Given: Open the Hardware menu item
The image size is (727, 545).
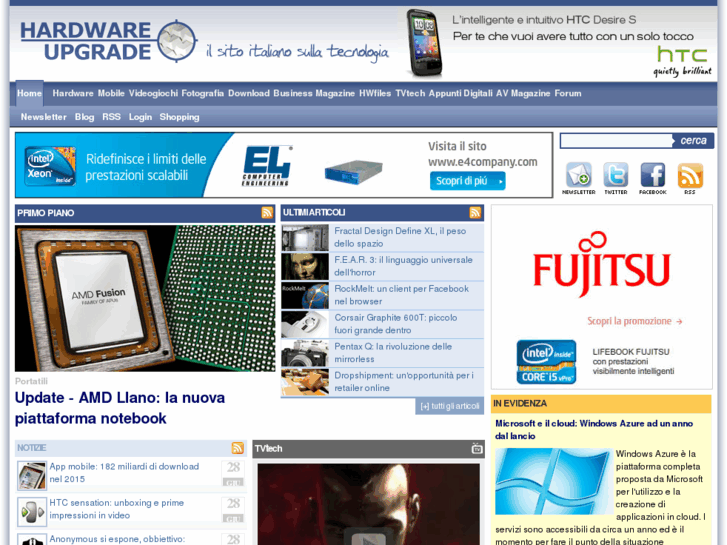Looking at the screenshot, I should (73, 93).
